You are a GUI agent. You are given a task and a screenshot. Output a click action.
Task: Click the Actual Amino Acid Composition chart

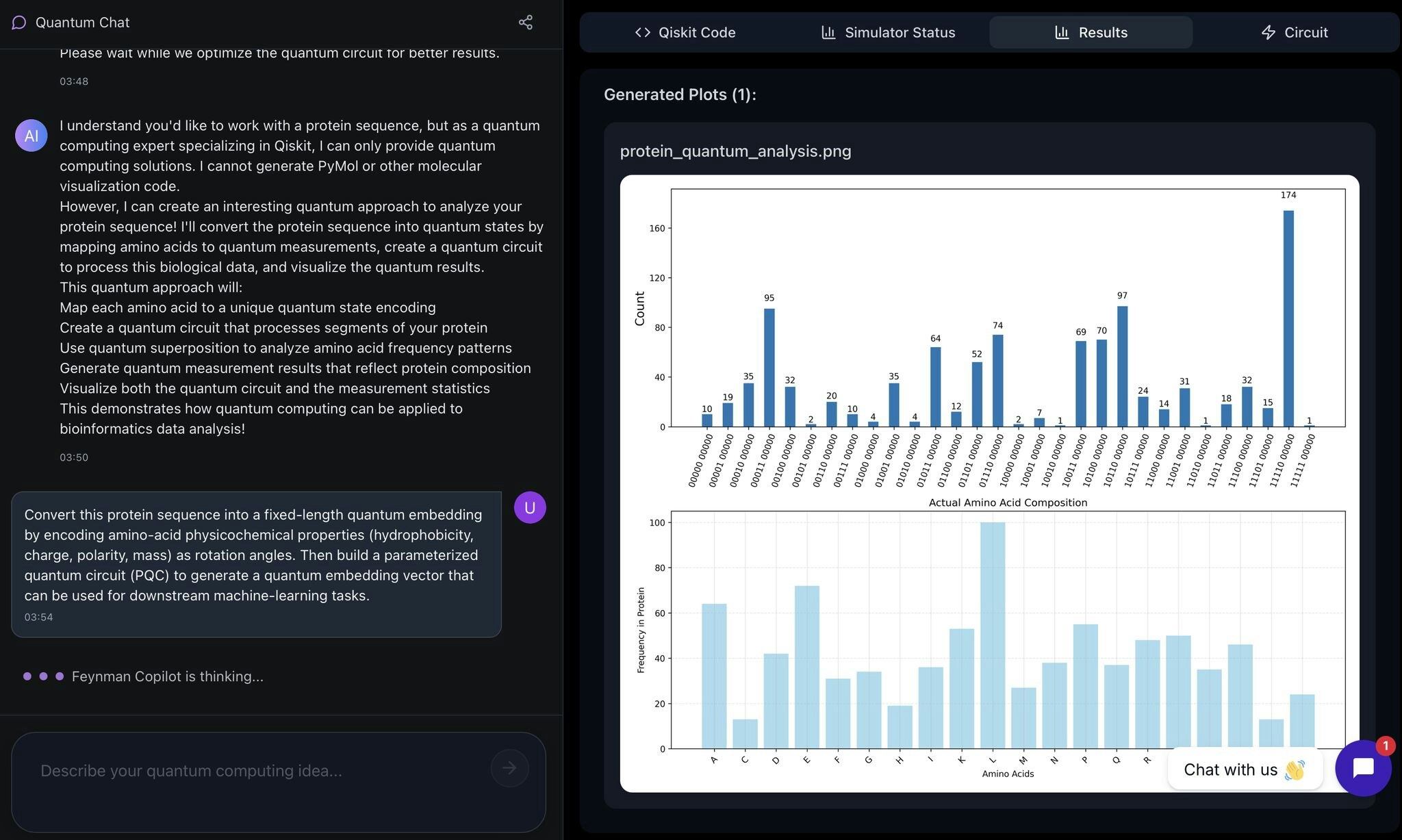click(1008, 630)
